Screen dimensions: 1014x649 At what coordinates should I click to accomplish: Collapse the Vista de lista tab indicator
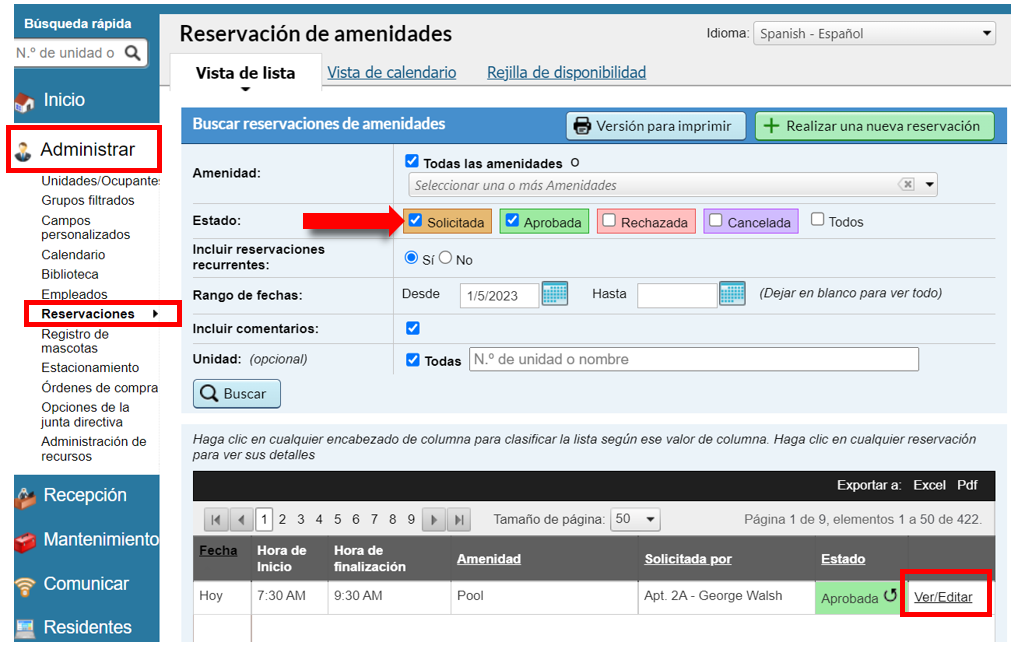[x=245, y=89]
